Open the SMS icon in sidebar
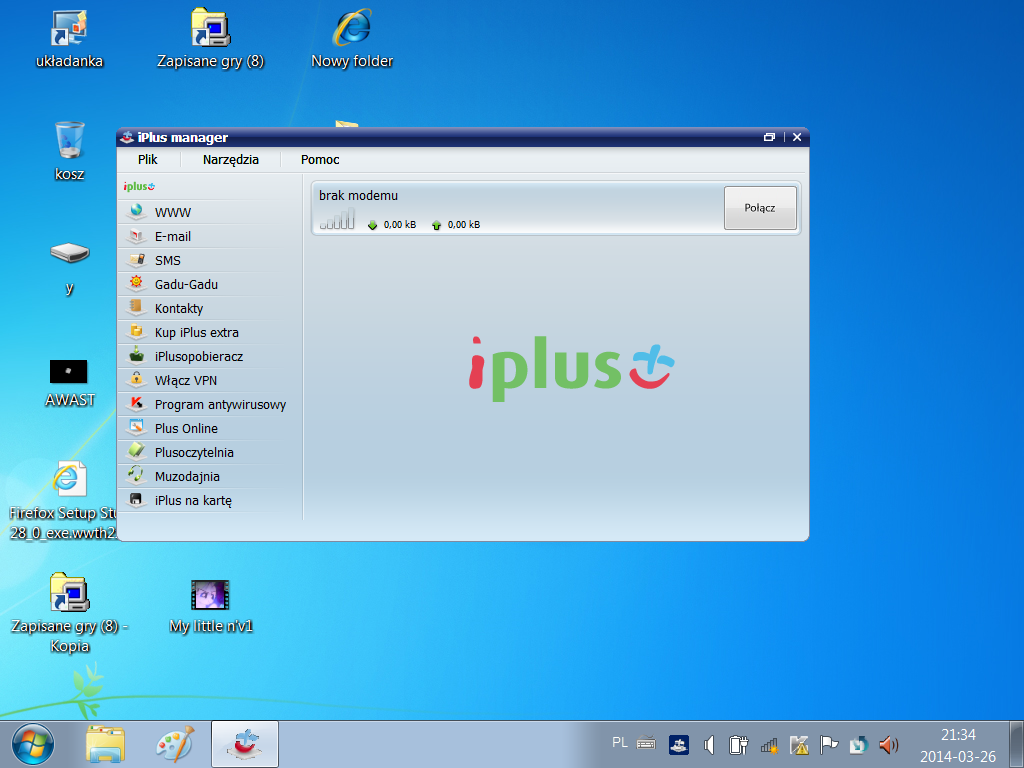Viewport: 1024px width, 768px height. click(136, 260)
